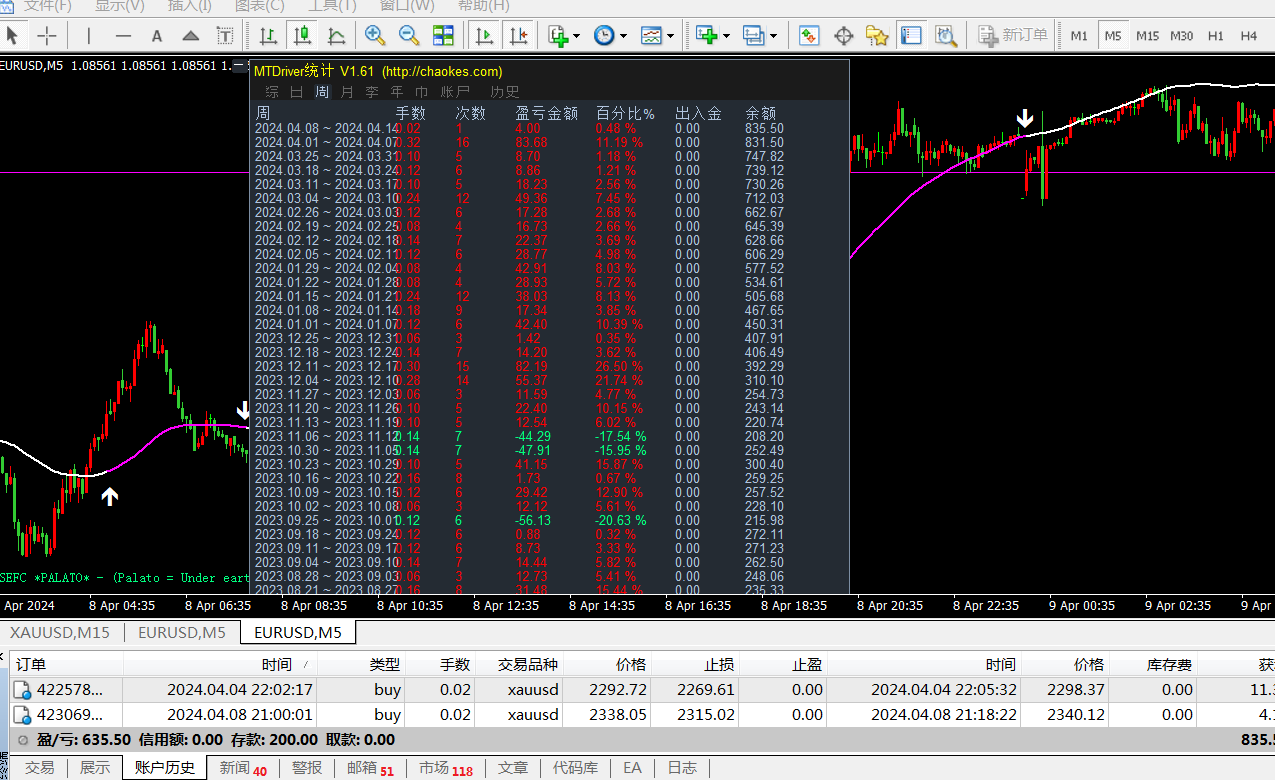Open the 新闻 terminal tab
The width and height of the screenshot is (1275, 780).
pyautogui.click(x=243, y=768)
